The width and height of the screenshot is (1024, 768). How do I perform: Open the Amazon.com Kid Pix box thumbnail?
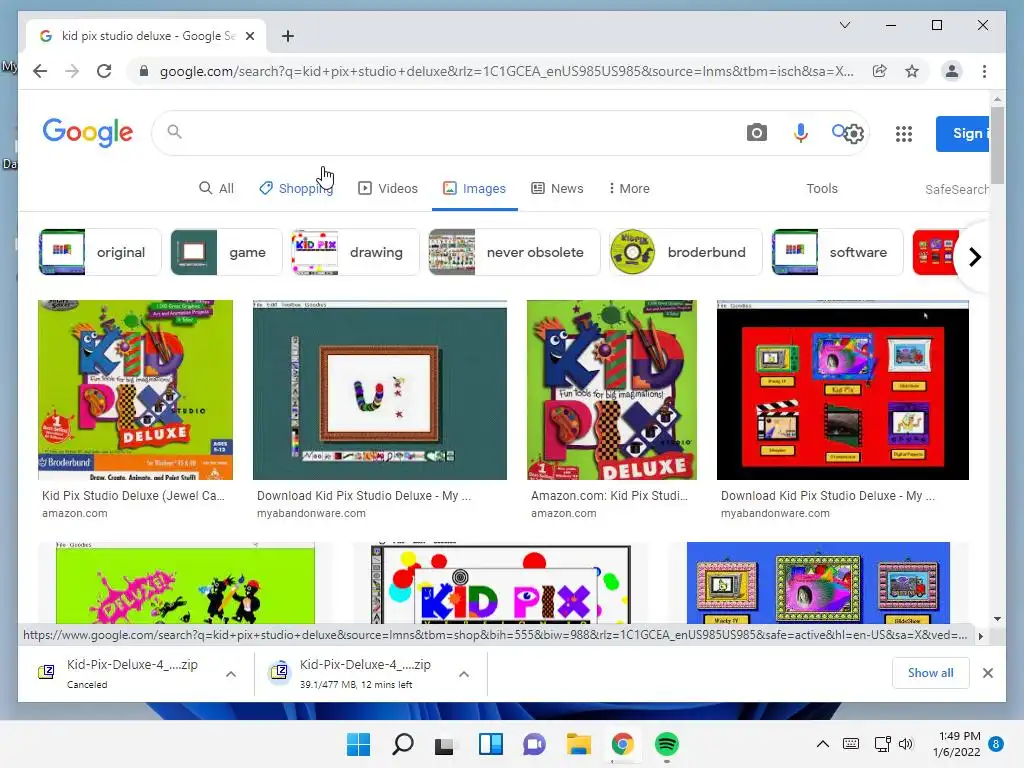tap(612, 390)
